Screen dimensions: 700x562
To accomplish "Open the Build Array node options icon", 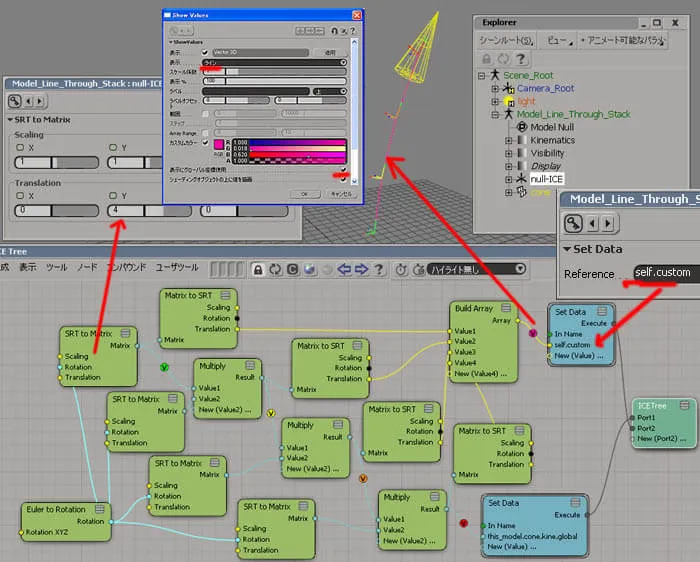I will [506, 308].
